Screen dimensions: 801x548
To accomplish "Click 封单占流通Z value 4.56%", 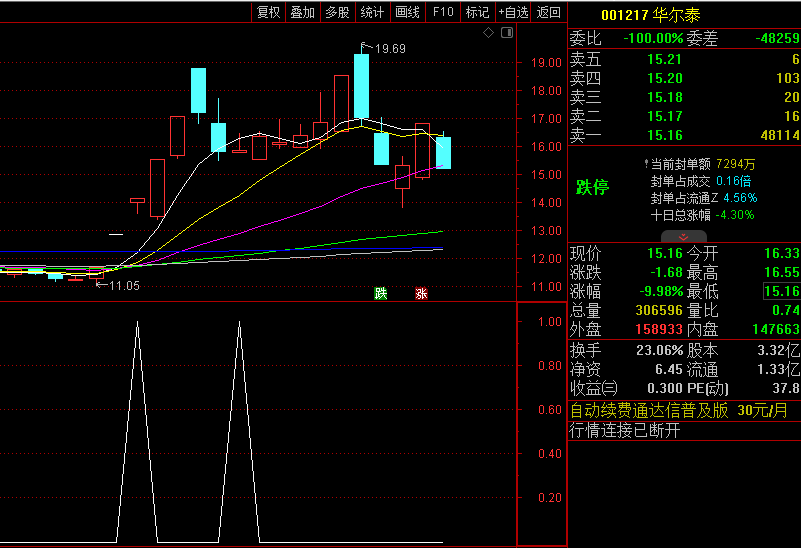I will point(740,198).
